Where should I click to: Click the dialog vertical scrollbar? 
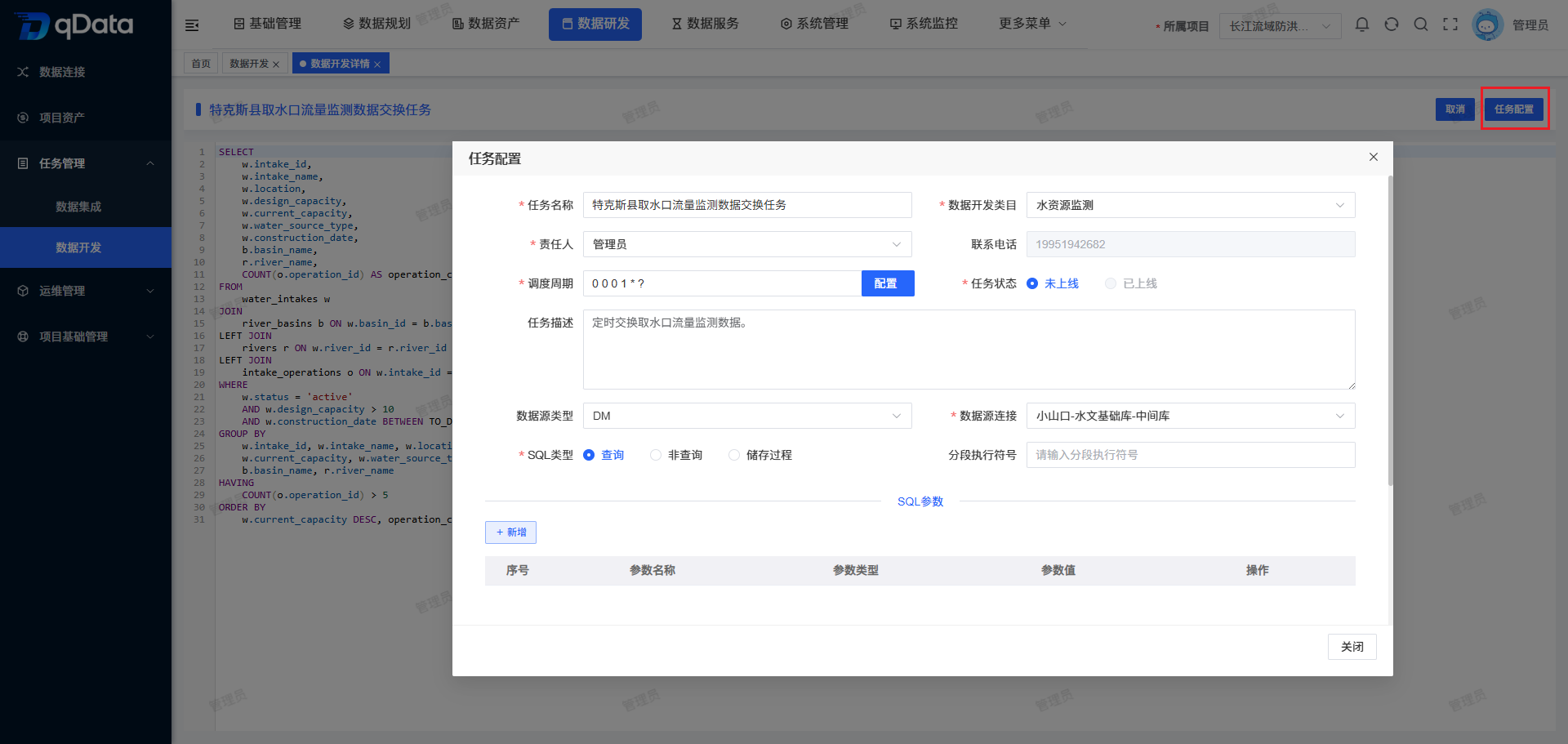point(1390,331)
